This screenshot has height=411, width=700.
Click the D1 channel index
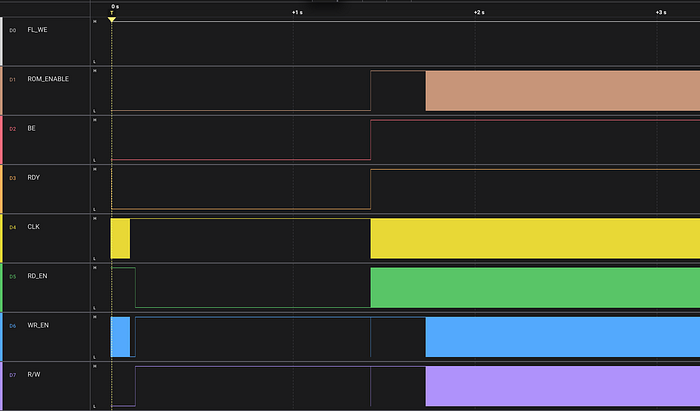(12, 80)
